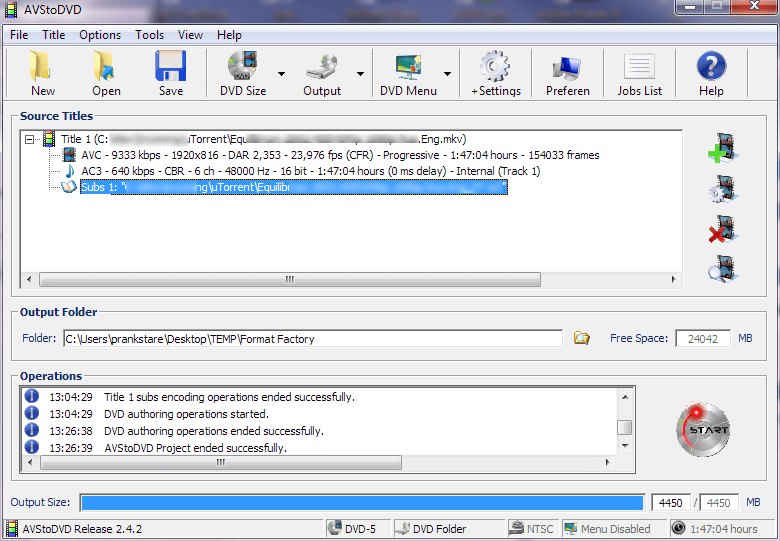Click the DVD Size disc icon
Screen dimensions: 780x541
click(242, 66)
